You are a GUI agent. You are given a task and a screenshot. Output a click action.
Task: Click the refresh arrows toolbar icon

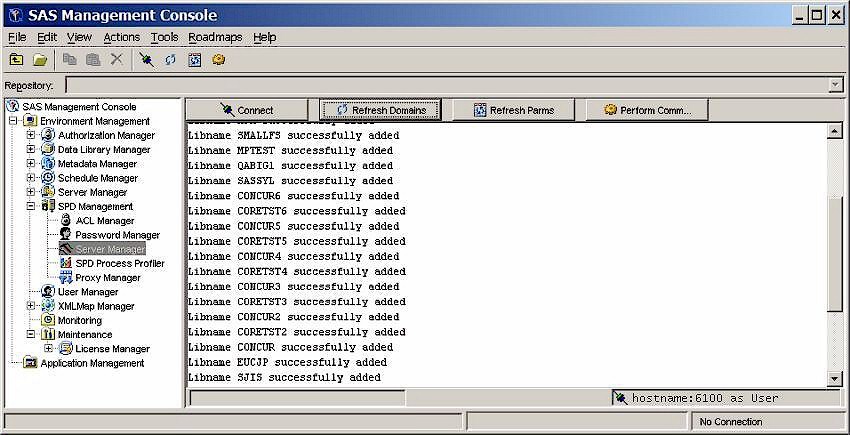point(170,60)
